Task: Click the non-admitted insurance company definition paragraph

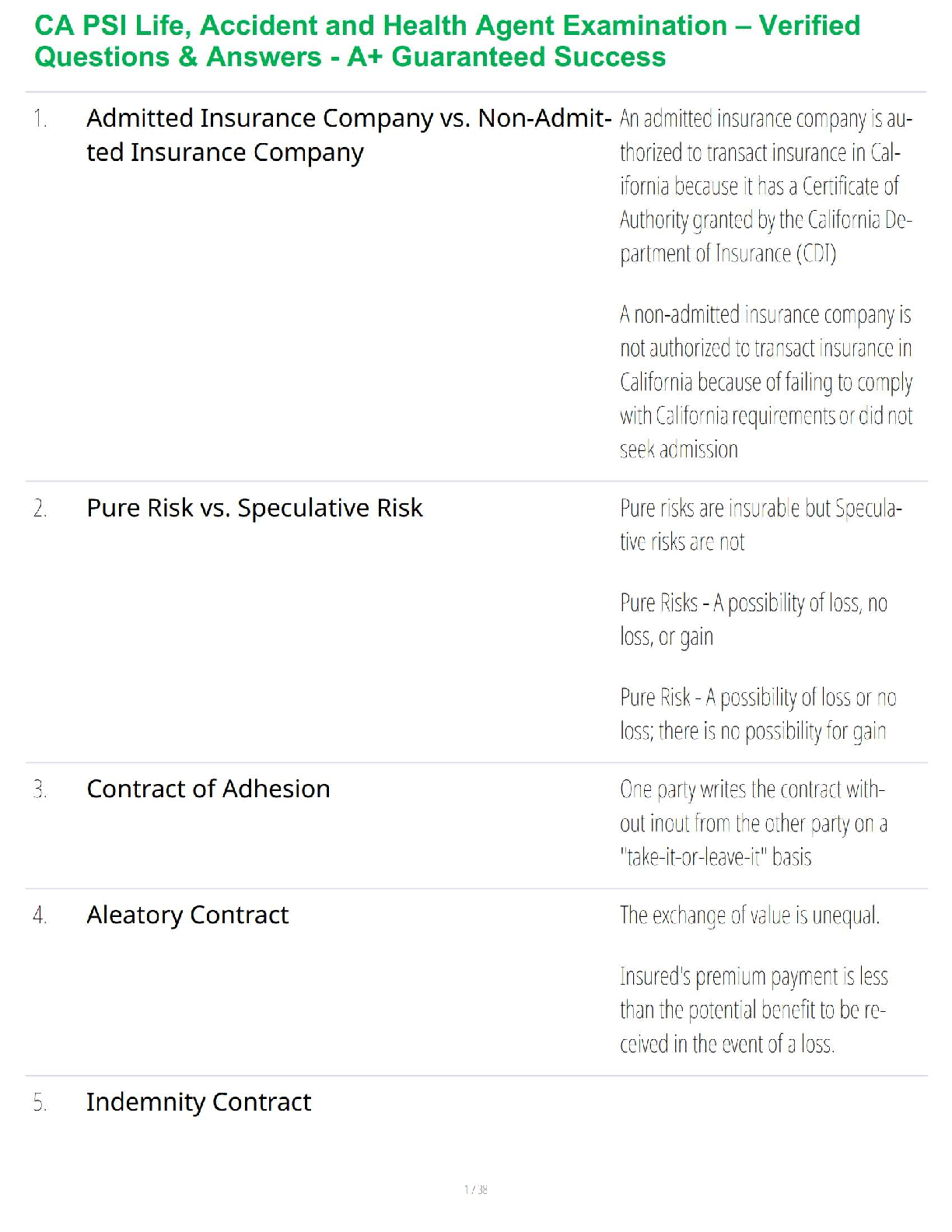Action: [765, 382]
